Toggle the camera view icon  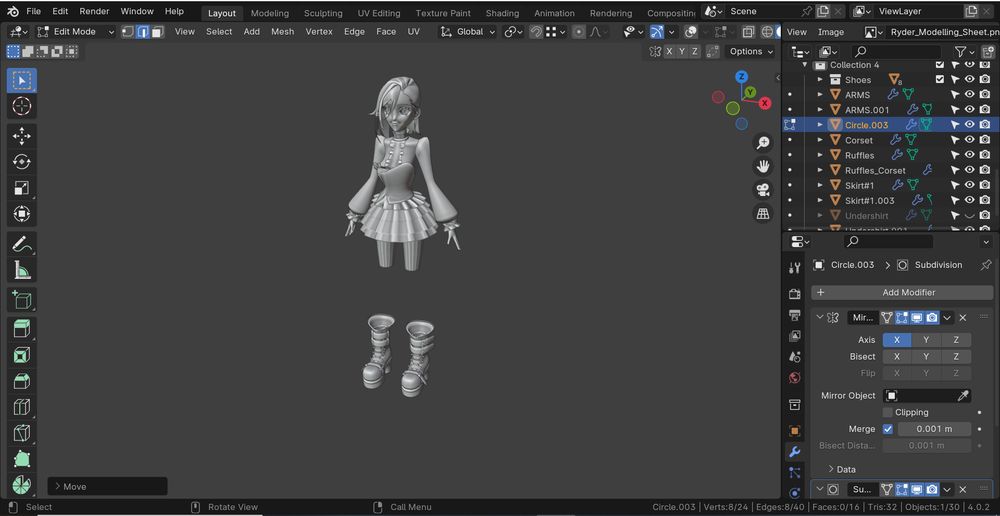[763, 189]
